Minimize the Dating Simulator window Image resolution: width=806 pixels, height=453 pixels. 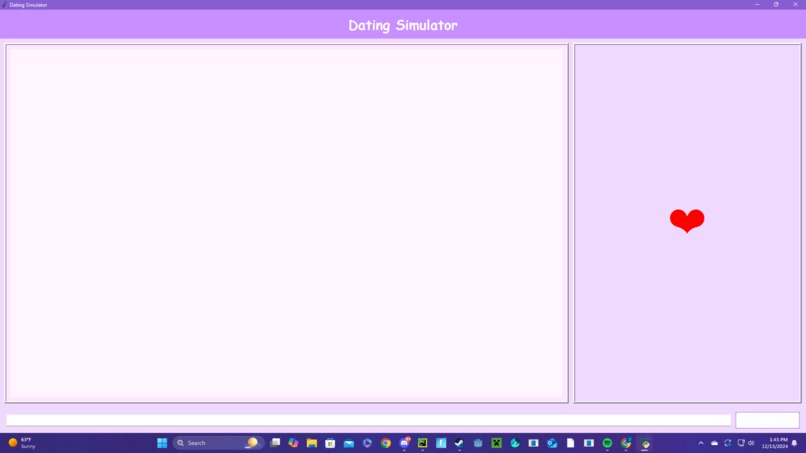(757, 4)
